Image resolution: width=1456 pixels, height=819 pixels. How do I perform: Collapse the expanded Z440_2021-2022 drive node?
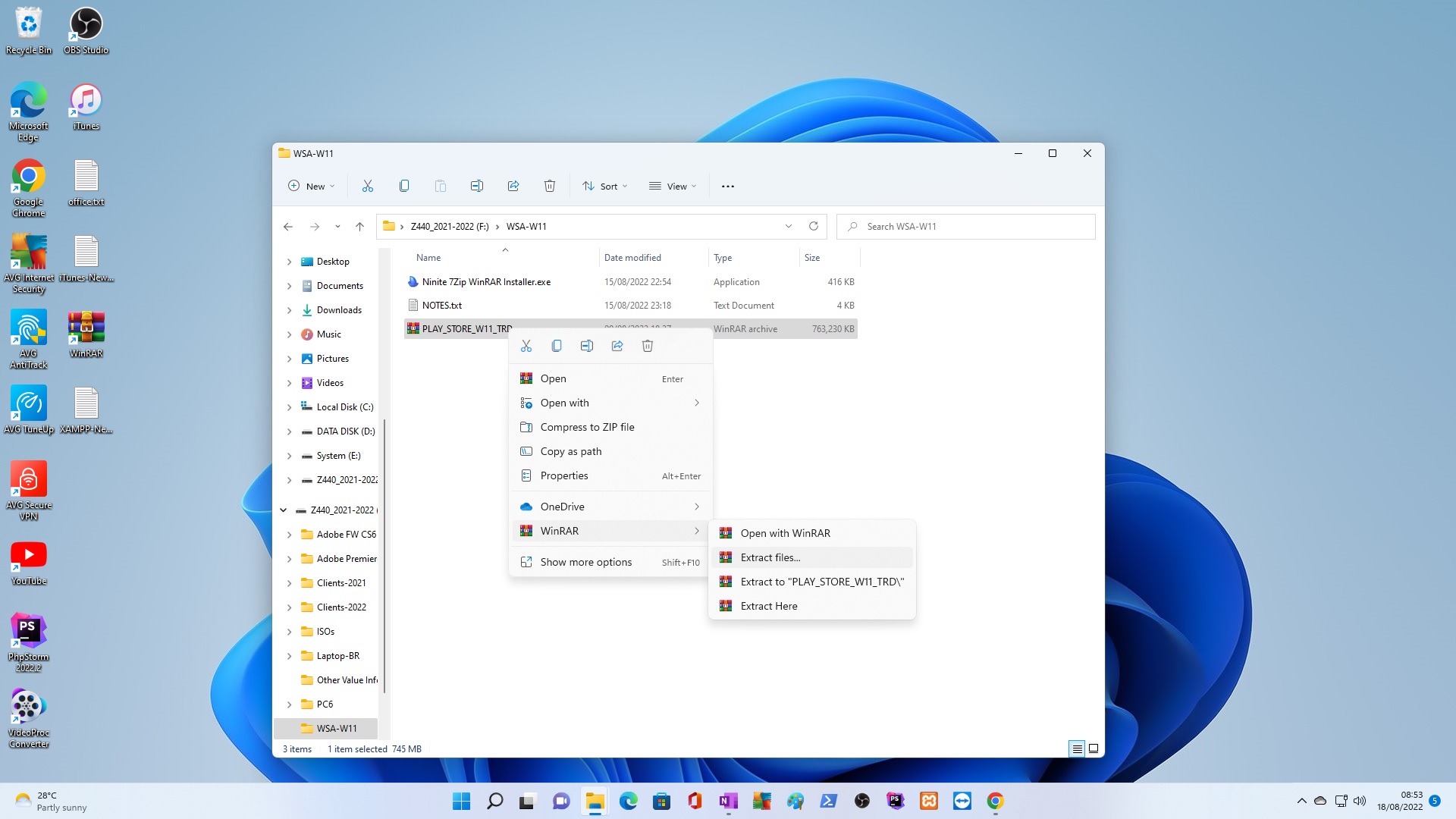(283, 510)
